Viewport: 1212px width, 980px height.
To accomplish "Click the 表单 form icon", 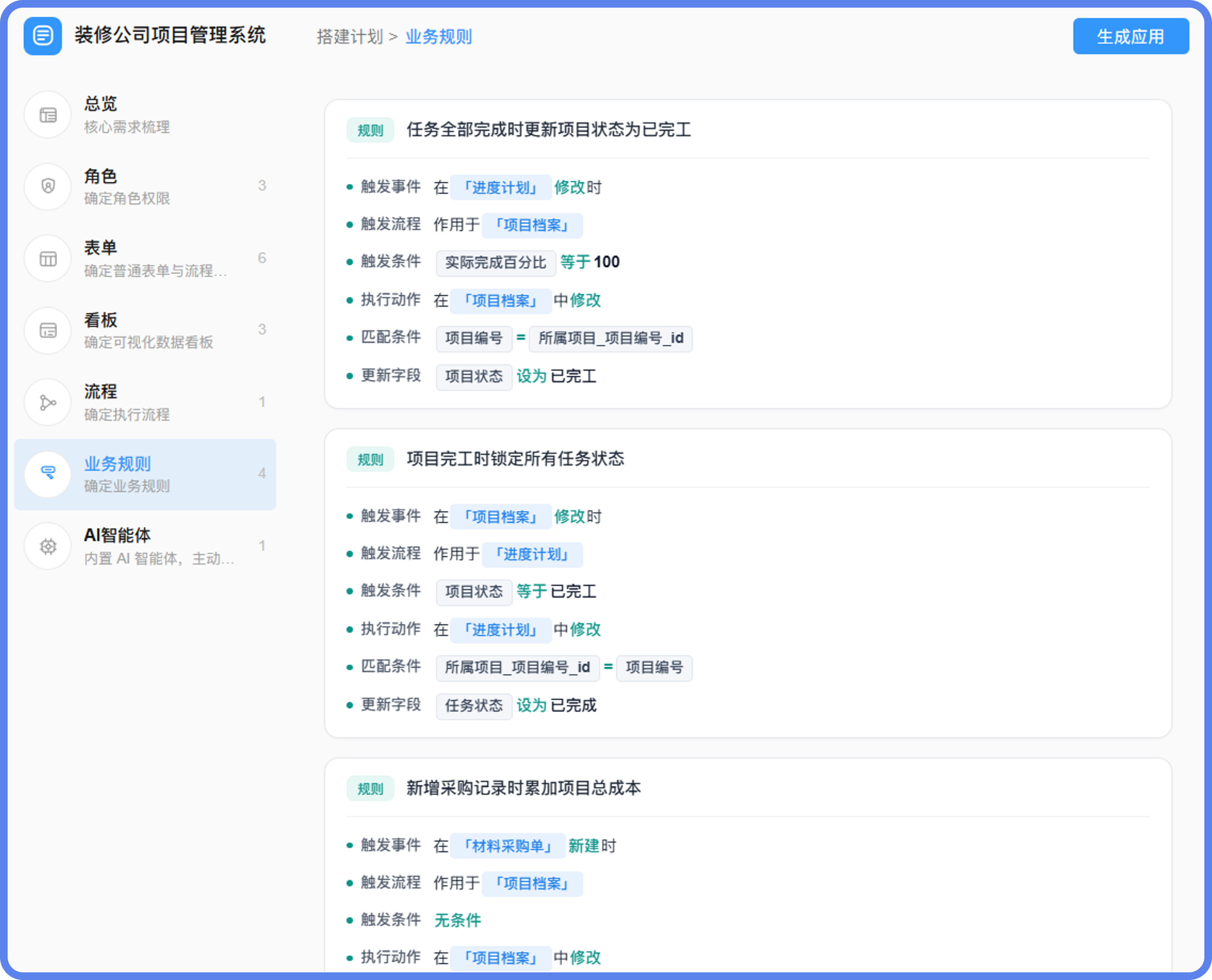I will (48, 259).
